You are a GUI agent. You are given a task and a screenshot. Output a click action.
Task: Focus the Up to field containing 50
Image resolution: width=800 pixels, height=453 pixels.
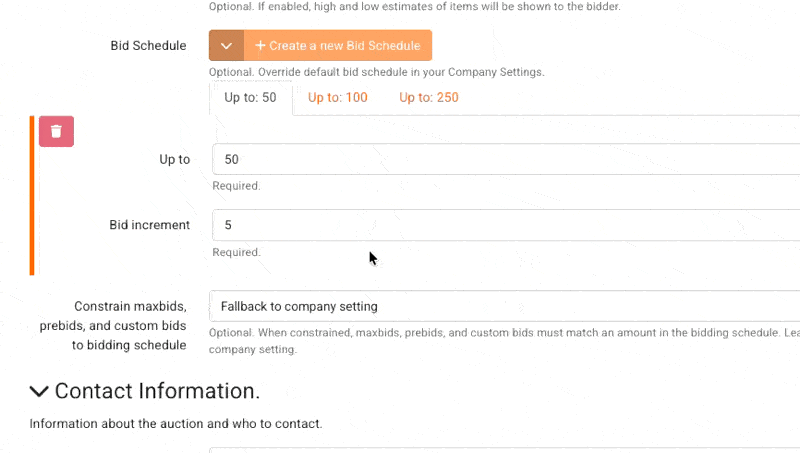pos(506,159)
